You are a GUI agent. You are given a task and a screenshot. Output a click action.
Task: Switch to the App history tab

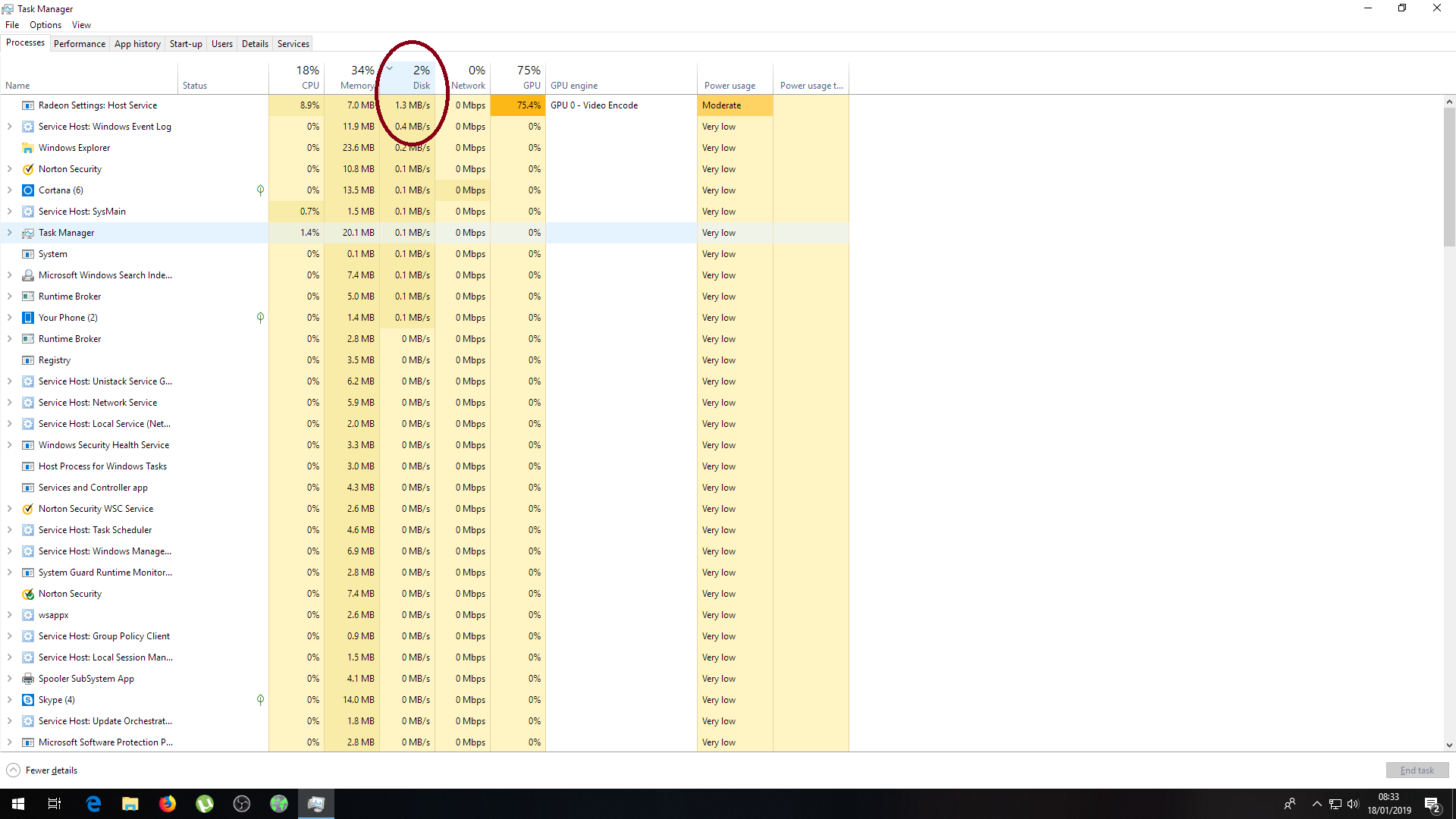pos(137,44)
